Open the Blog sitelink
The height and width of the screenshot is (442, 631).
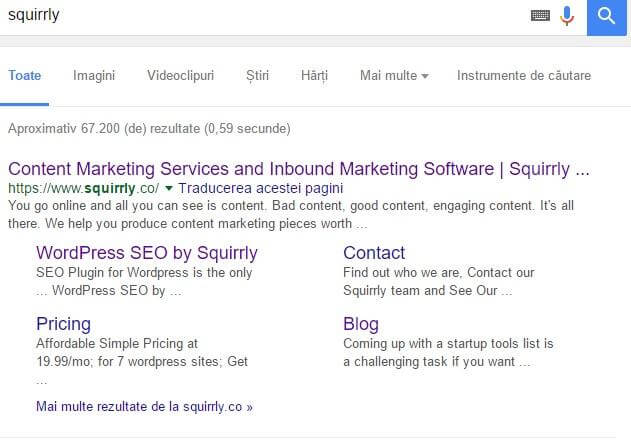(x=361, y=324)
